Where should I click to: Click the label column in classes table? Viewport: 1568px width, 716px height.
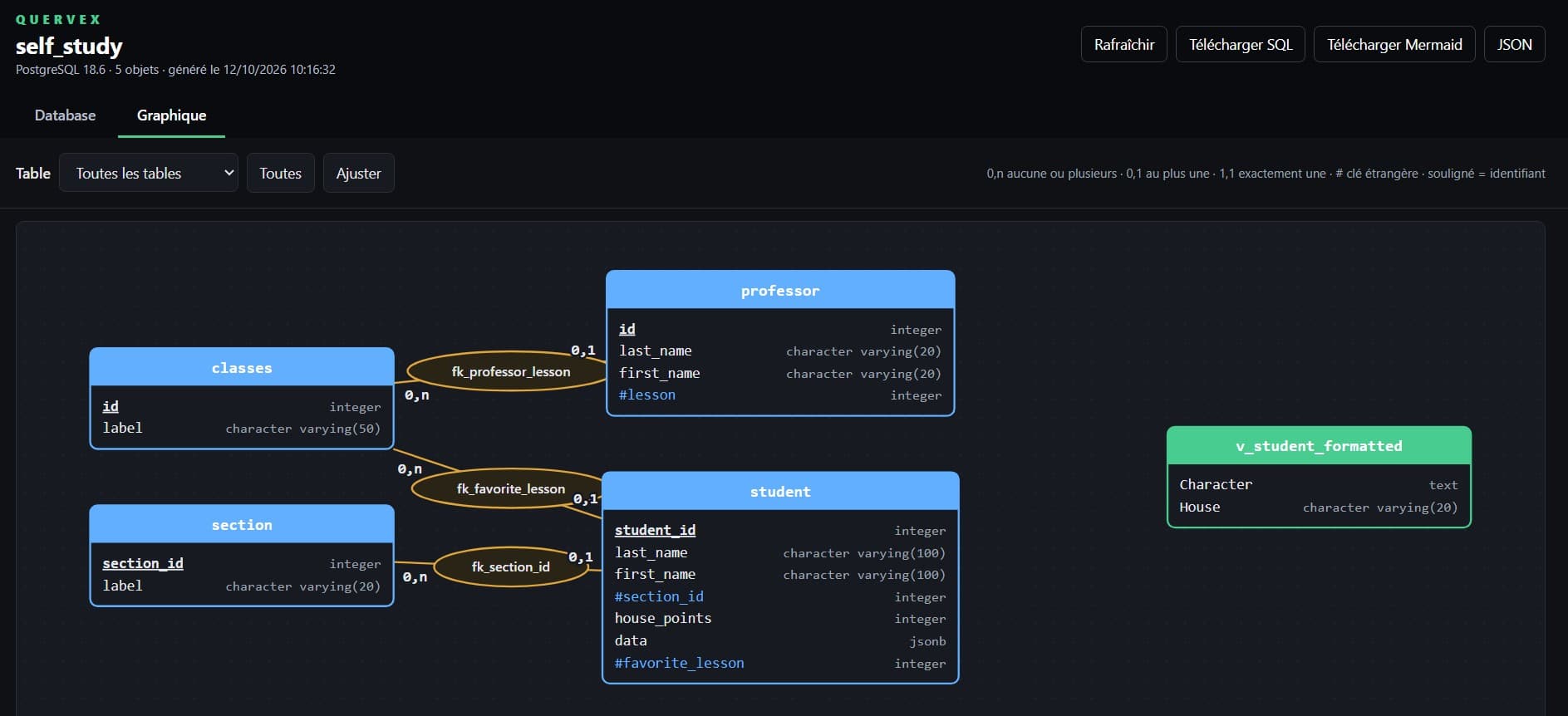[123, 428]
